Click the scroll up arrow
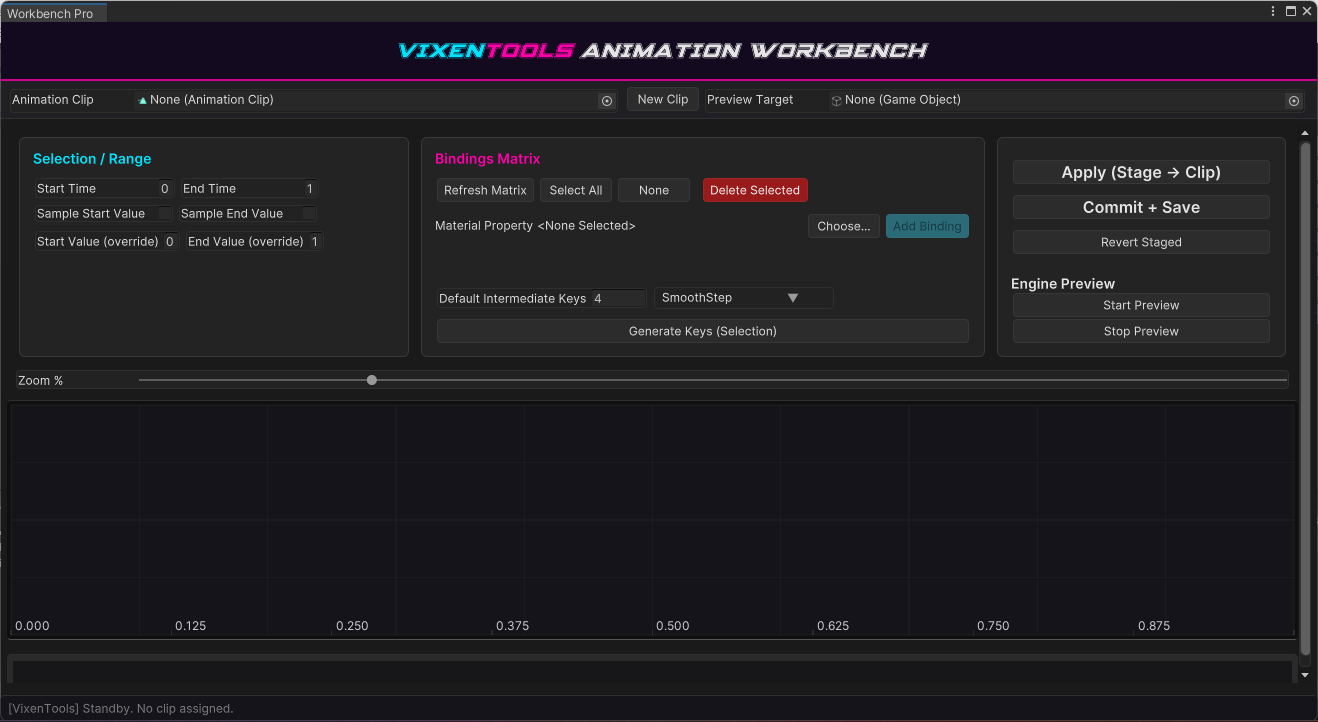Screen dimensions: 1318x722 click(1304, 133)
